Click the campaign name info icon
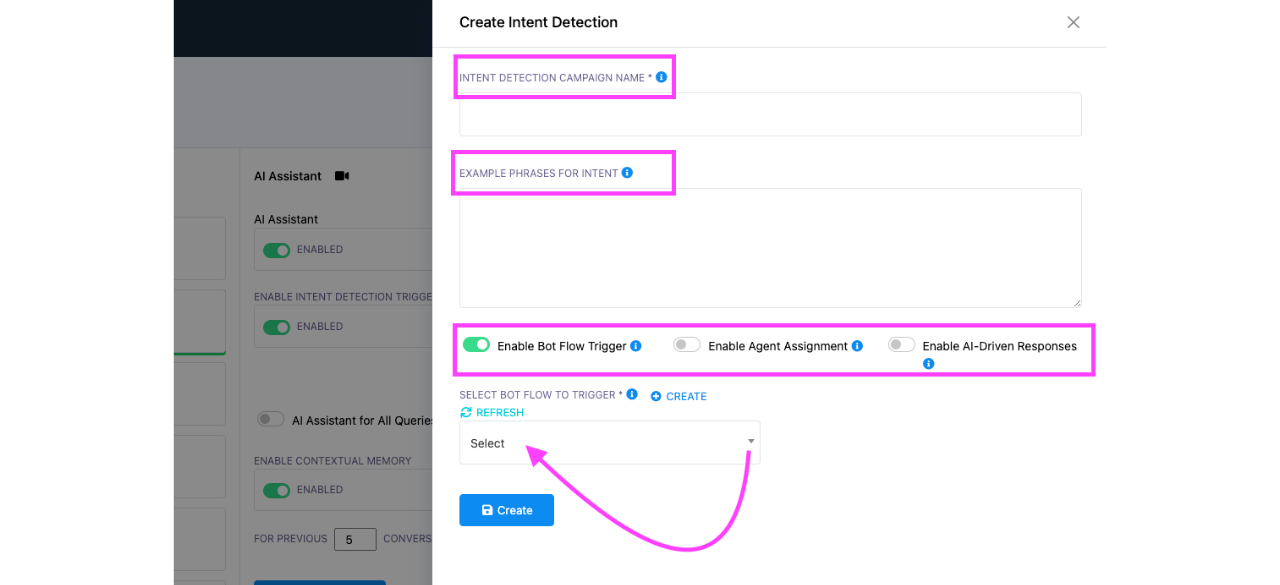1280x585 pixels. coord(661,77)
